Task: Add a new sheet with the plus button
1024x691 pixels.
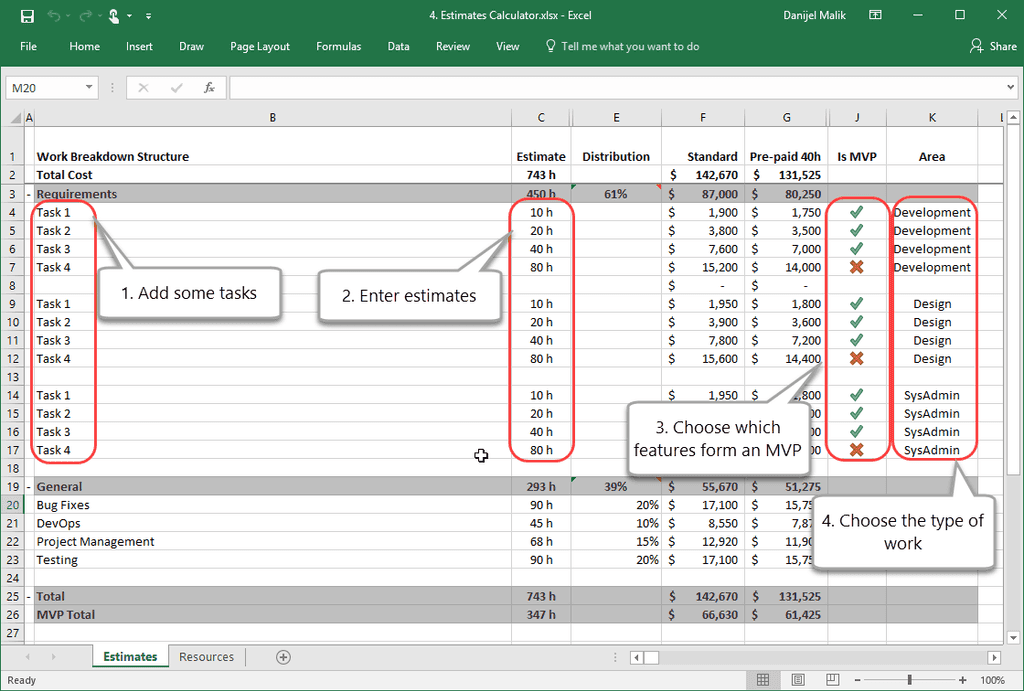Action: (283, 656)
